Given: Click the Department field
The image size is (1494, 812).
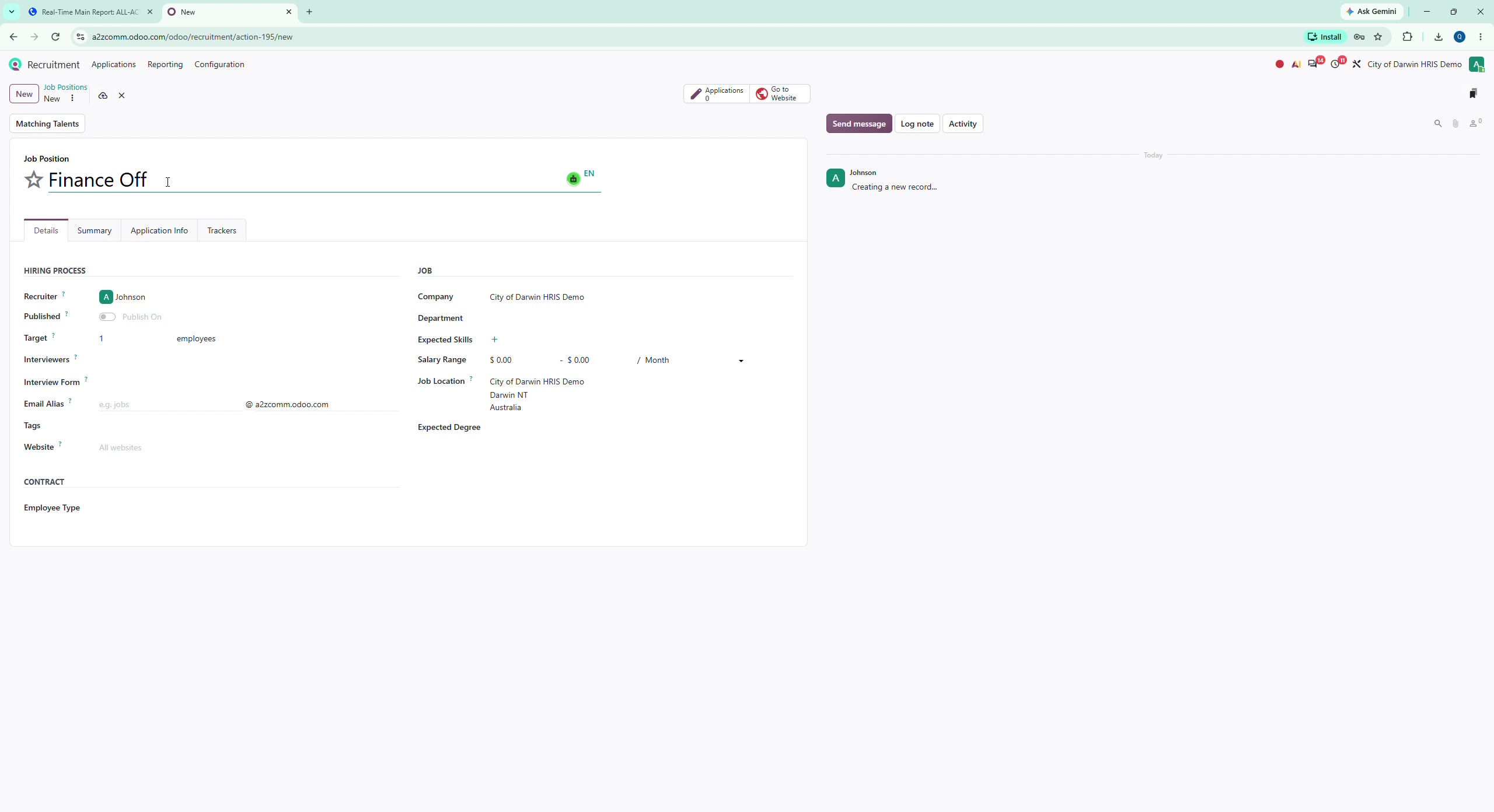Looking at the screenshot, I should pyautogui.click(x=641, y=318).
